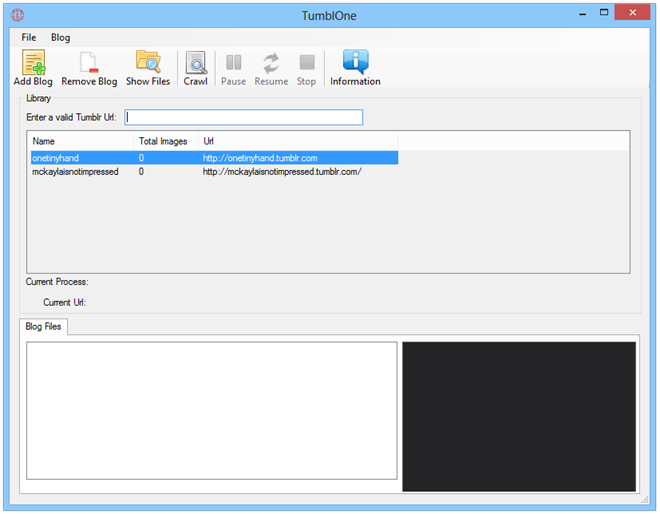This screenshot has width=660, height=514.
Task: Focus the Tumblr Url input field
Action: pyautogui.click(x=244, y=117)
